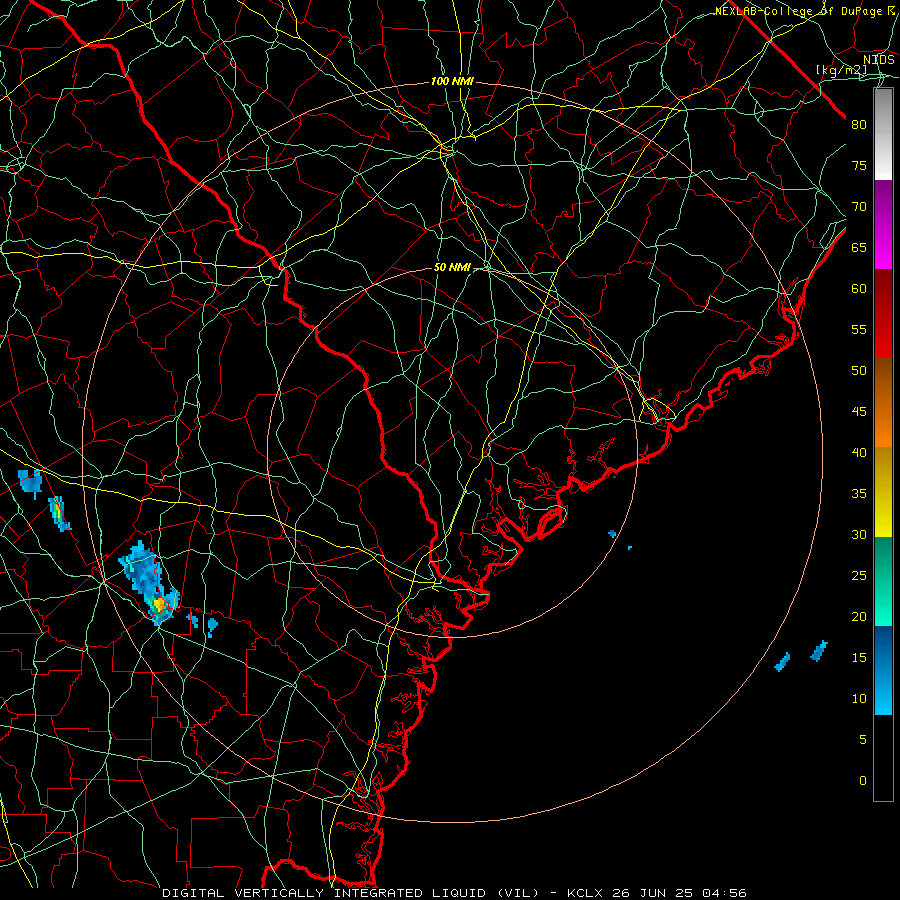Click the yellow segment of the legend bar
The height and width of the screenshot is (900, 900).
pyautogui.click(x=883, y=492)
